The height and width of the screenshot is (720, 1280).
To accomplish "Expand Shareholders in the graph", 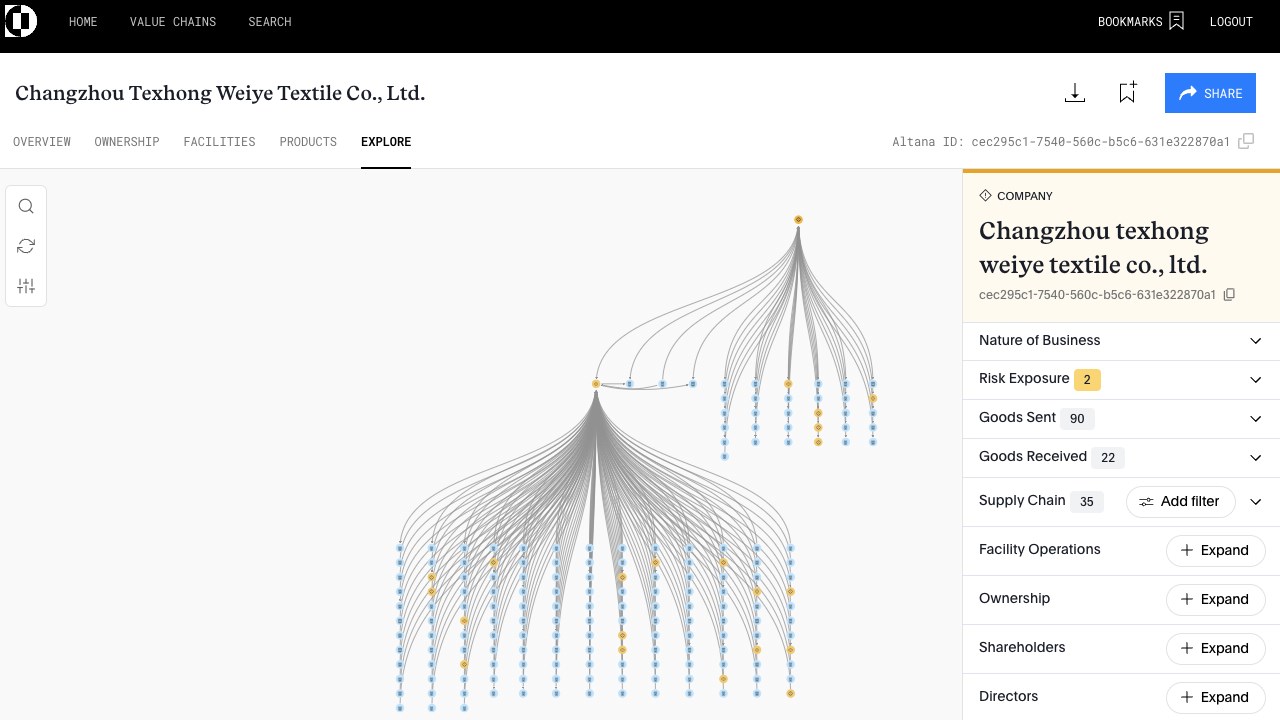I will [1215, 648].
